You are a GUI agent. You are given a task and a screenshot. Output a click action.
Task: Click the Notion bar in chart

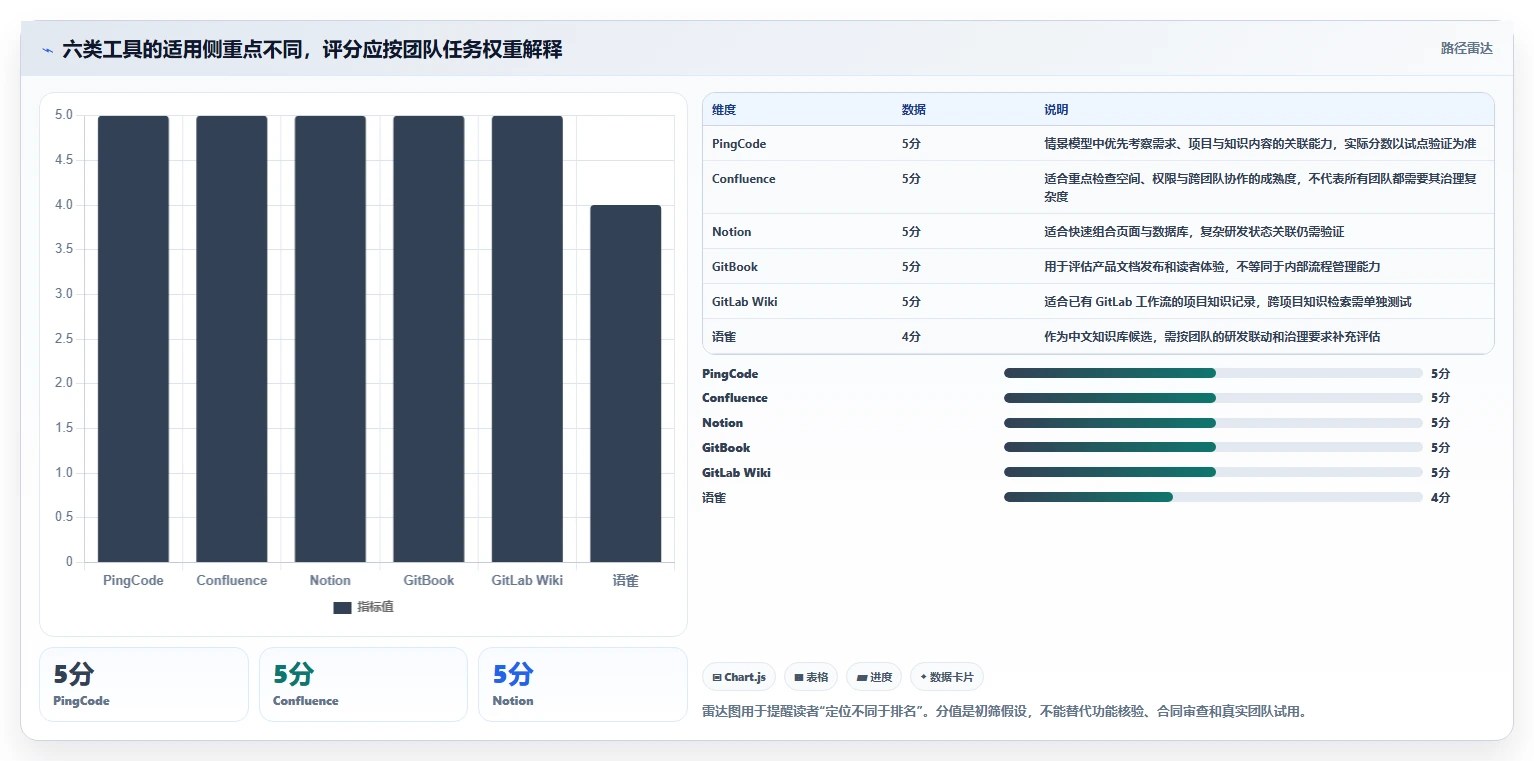[330, 339]
